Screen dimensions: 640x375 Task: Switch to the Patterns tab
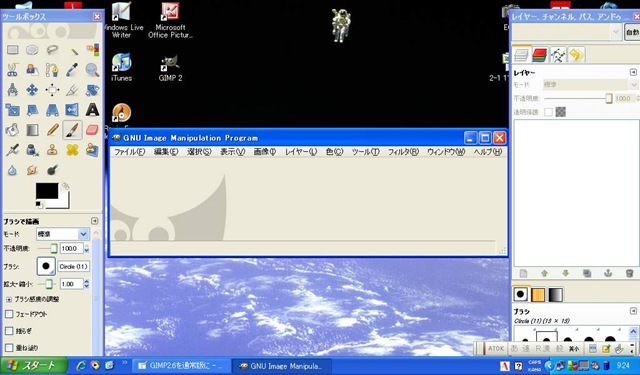pos(538,295)
